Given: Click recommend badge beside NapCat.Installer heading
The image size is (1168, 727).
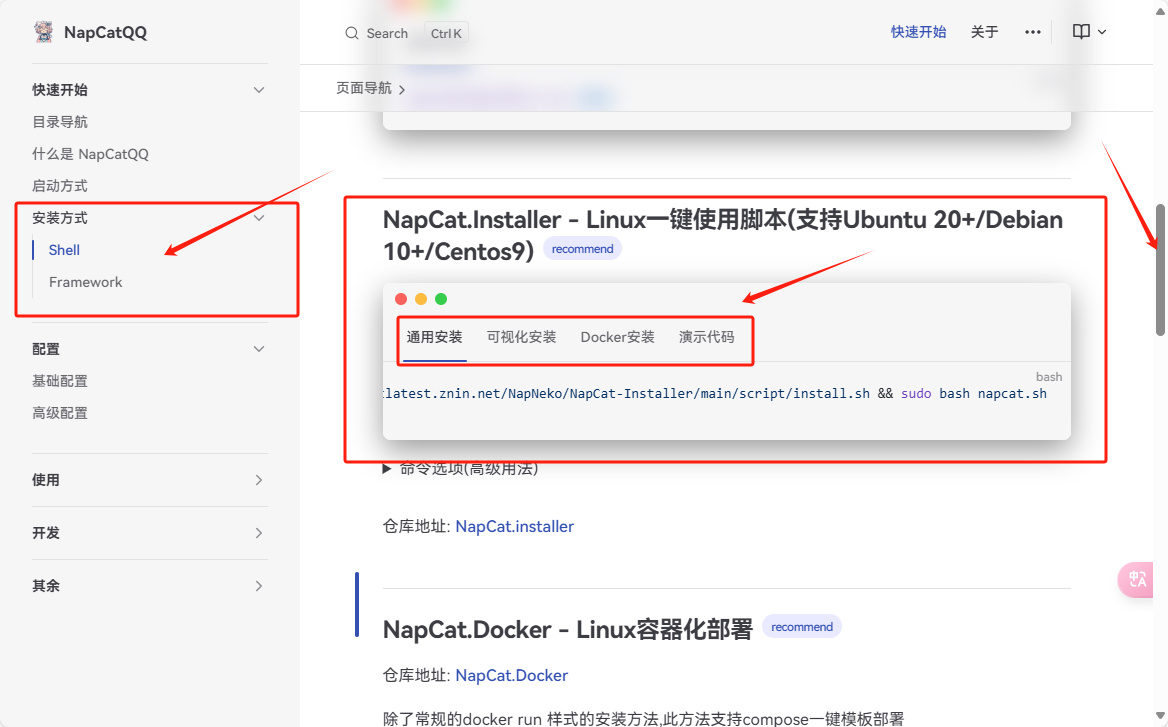Looking at the screenshot, I should (x=583, y=249).
